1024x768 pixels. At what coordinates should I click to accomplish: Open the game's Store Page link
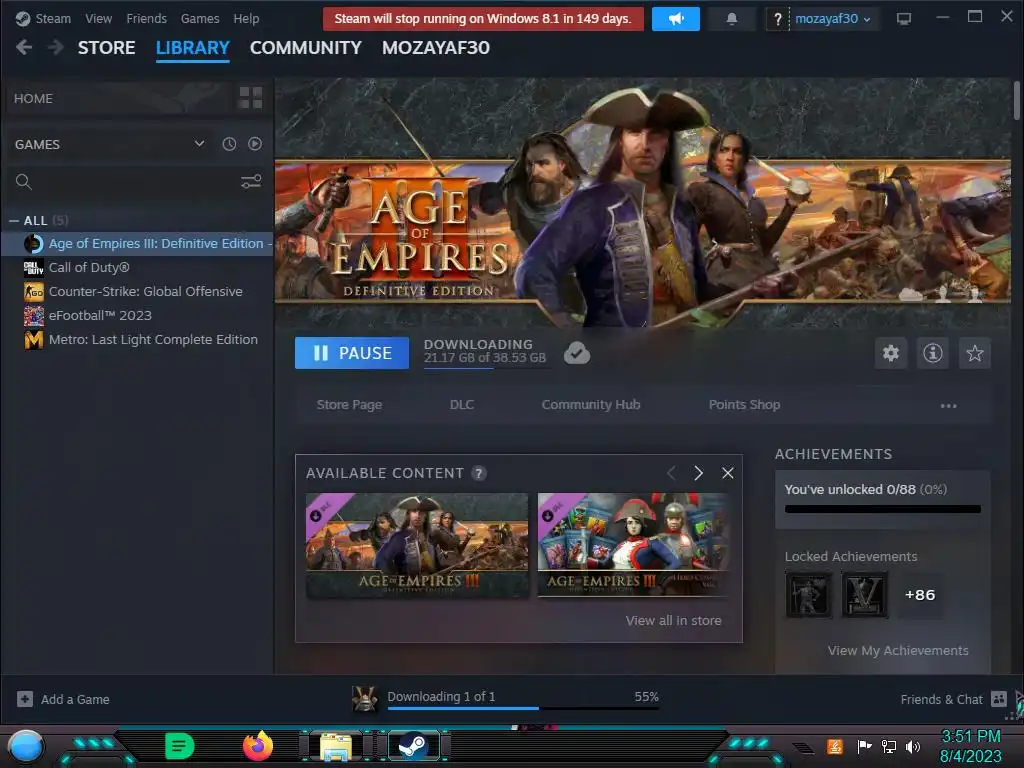[349, 405]
